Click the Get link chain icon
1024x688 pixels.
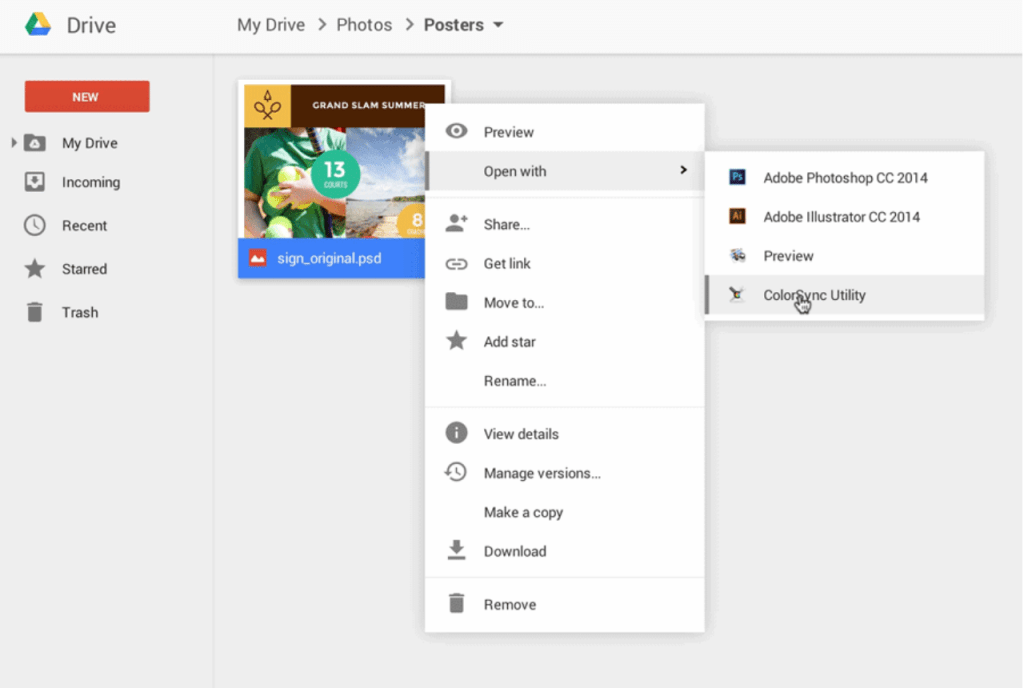point(456,264)
